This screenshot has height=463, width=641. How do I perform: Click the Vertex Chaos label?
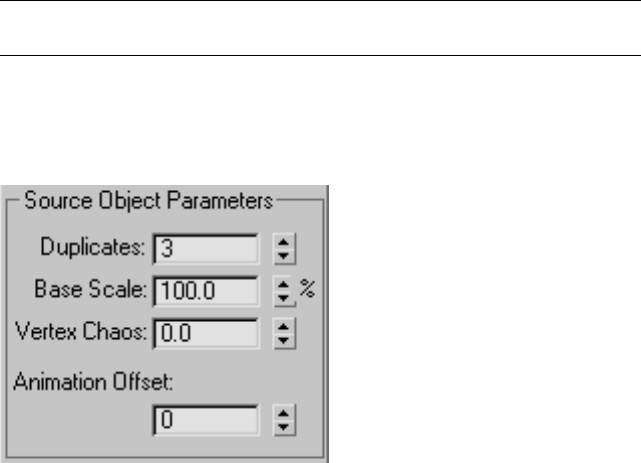[x=78, y=332]
